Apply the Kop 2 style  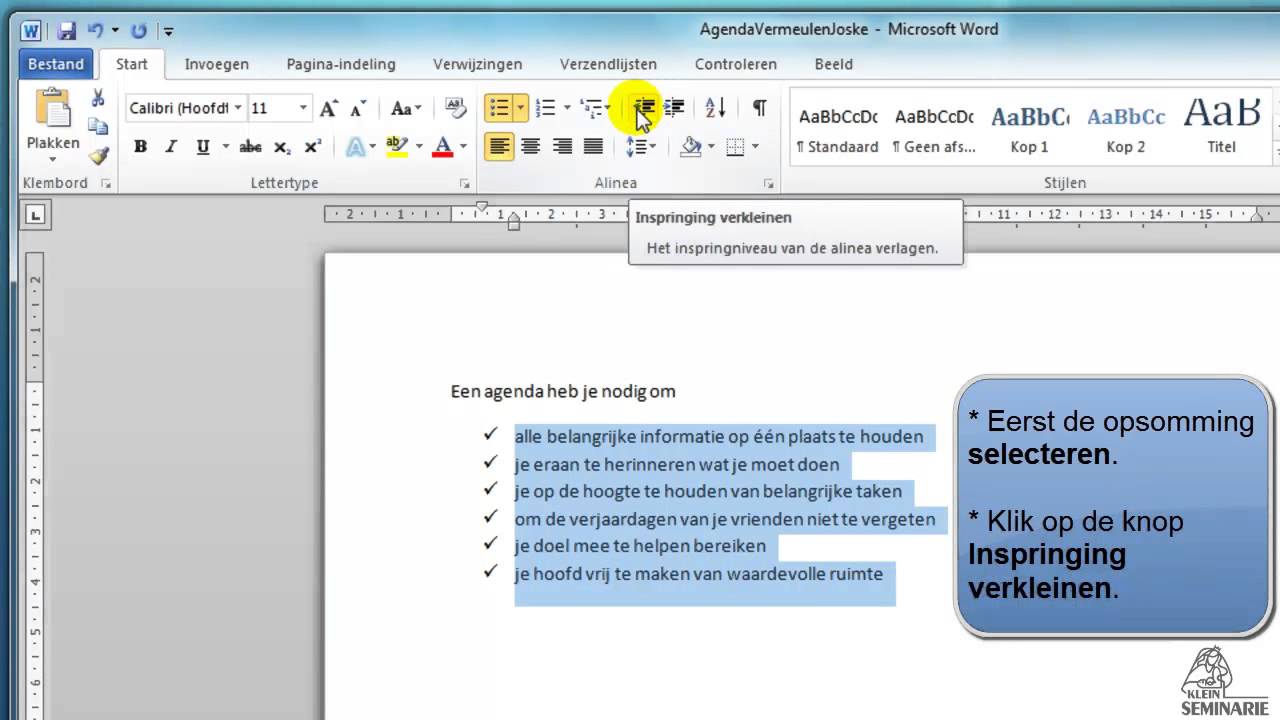(x=1126, y=128)
